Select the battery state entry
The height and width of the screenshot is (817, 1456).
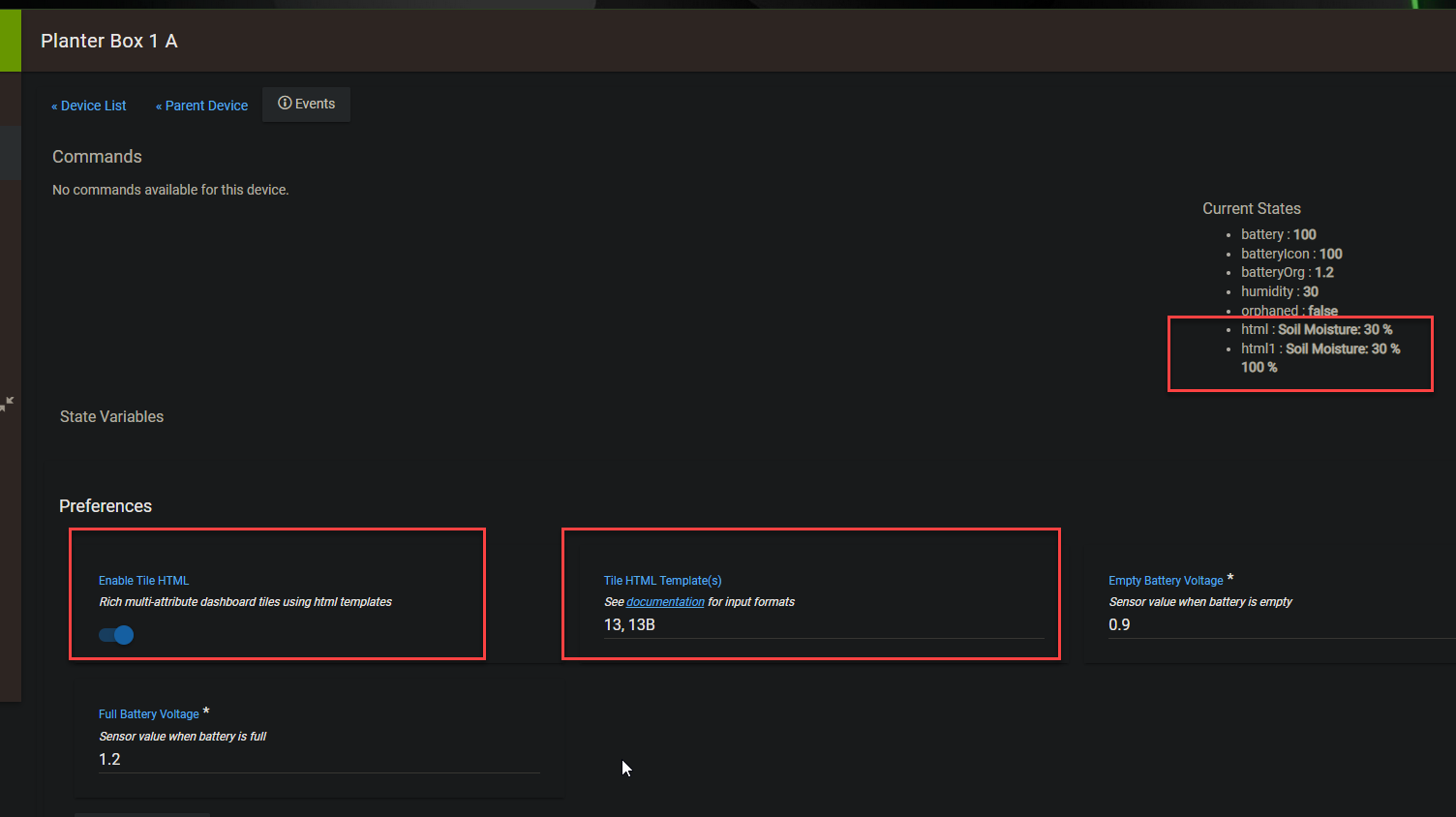pos(1278,234)
